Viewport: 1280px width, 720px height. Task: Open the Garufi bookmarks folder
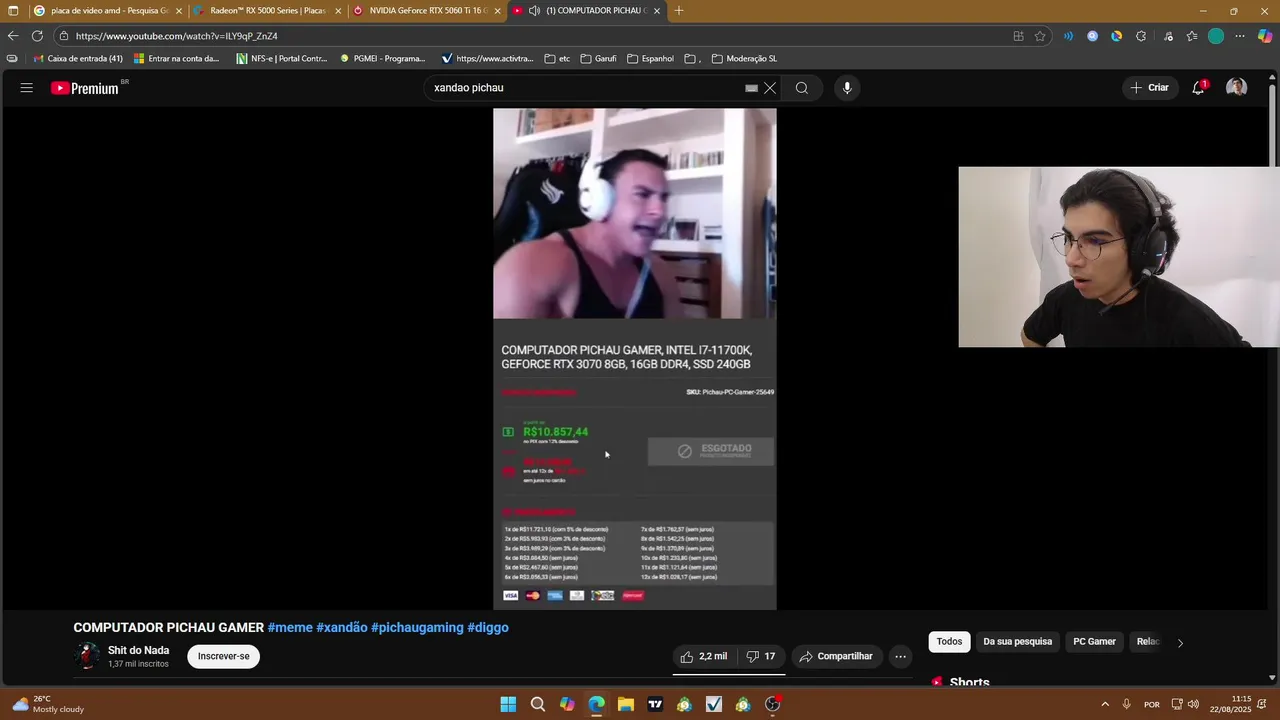(598, 58)
